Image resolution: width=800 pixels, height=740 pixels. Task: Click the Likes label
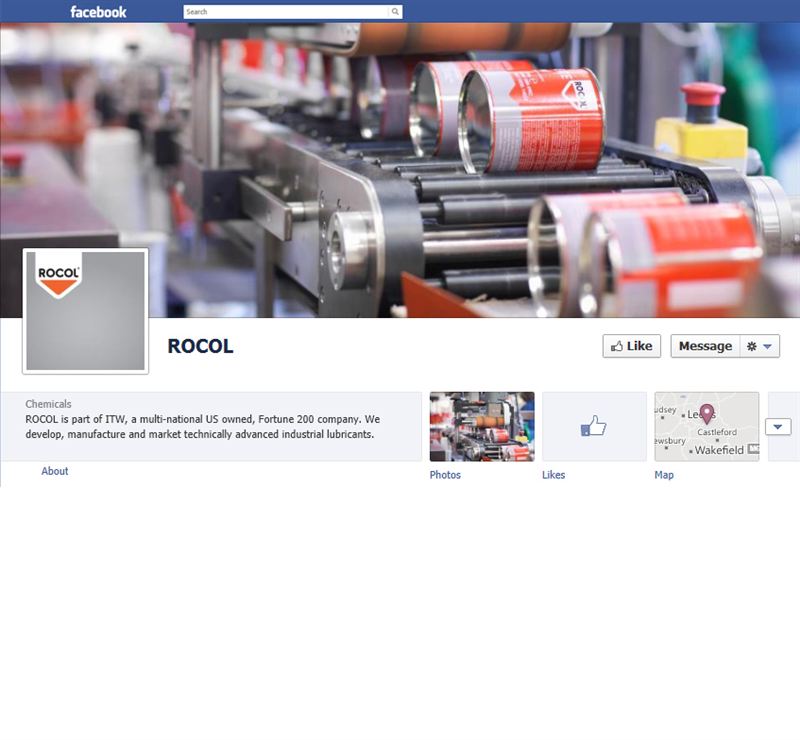[553, 475]
